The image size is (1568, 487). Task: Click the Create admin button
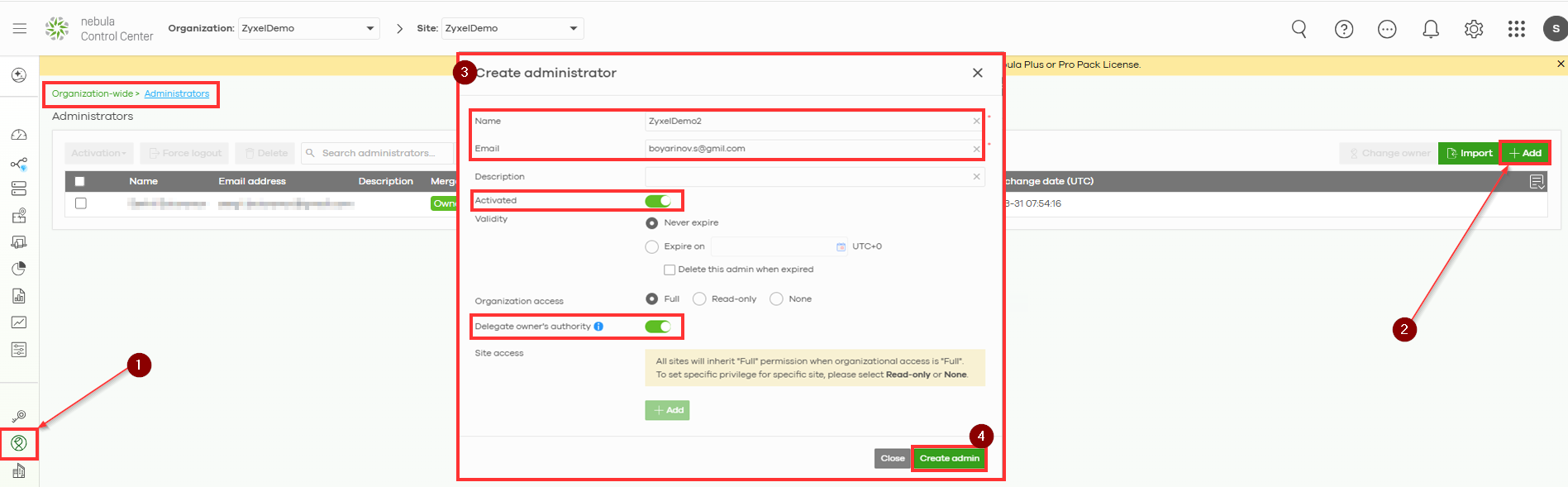coord(949,458)
